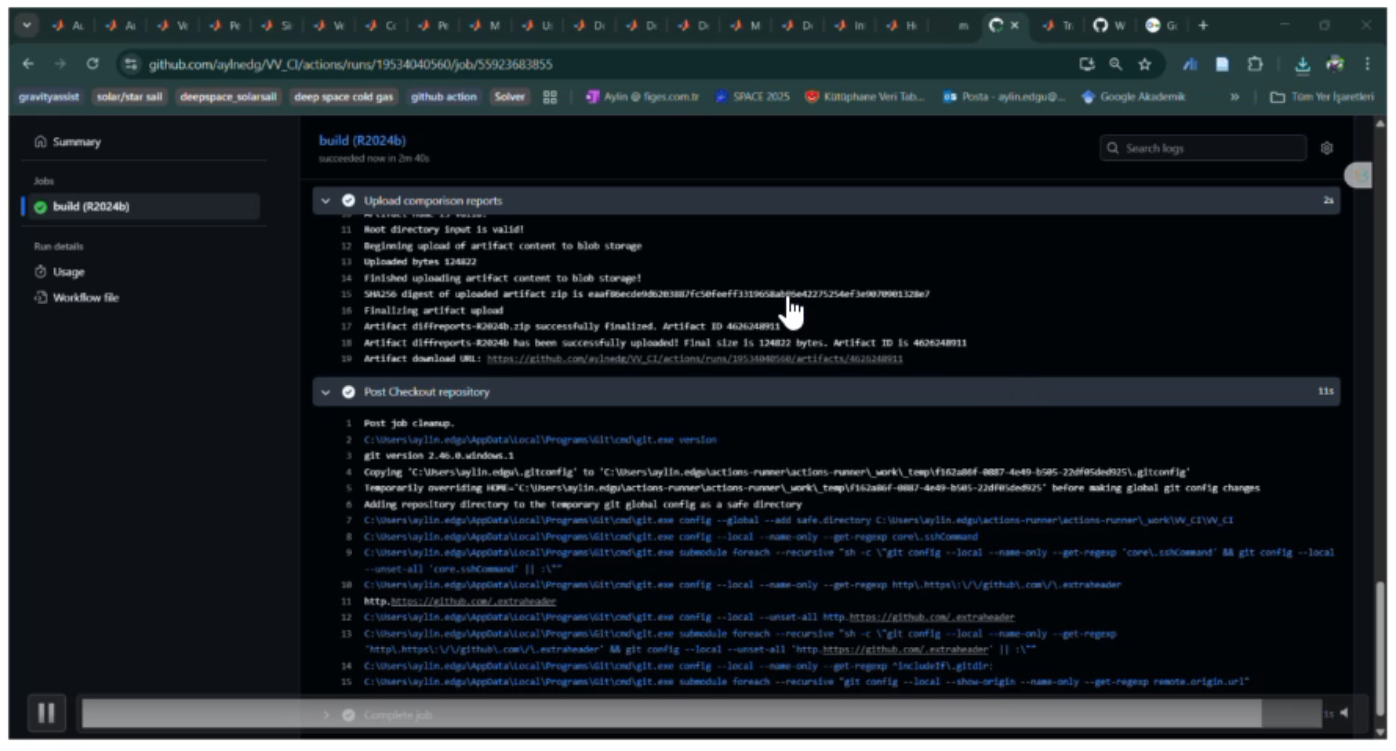Click the browser back arrow

coord(28,64)
